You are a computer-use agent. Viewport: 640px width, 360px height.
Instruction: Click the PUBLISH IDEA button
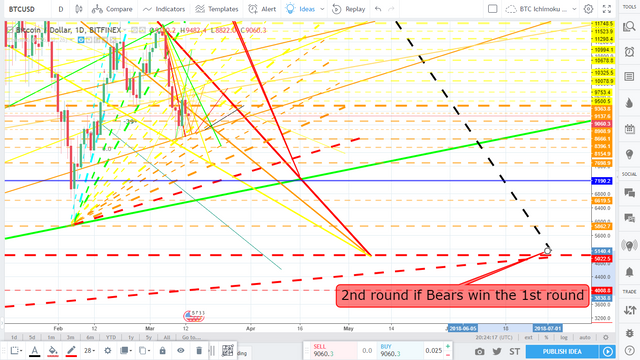[x=562, y=351]
